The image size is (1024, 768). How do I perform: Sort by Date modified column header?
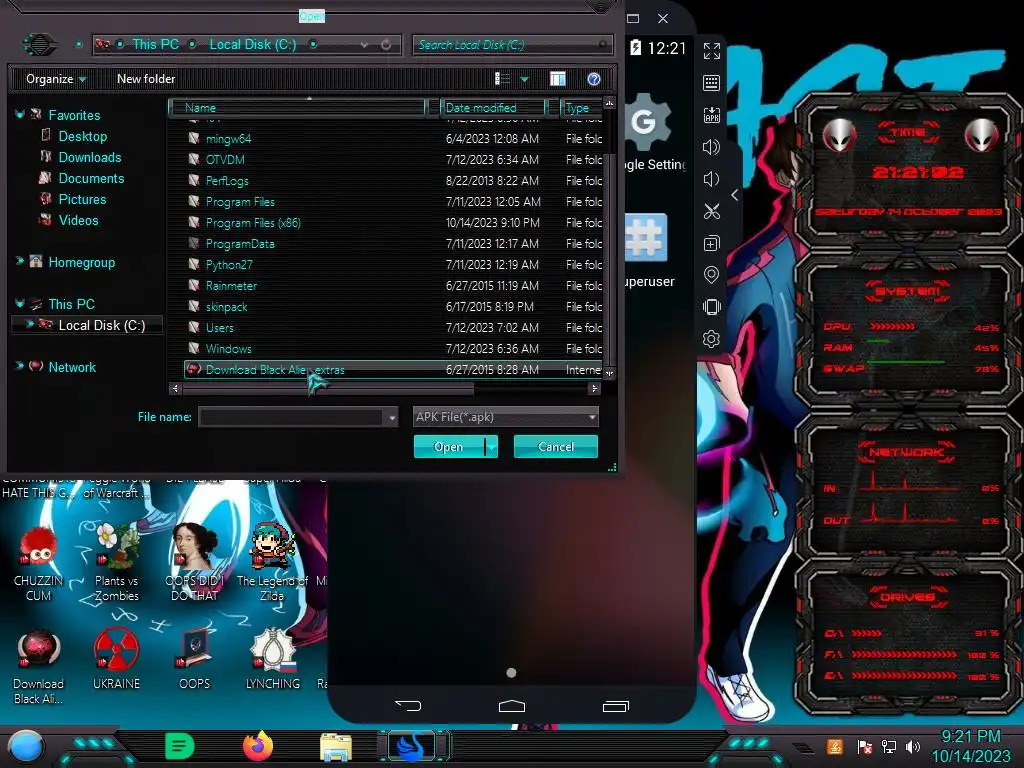pyautogui.click(x=493, y=108)
